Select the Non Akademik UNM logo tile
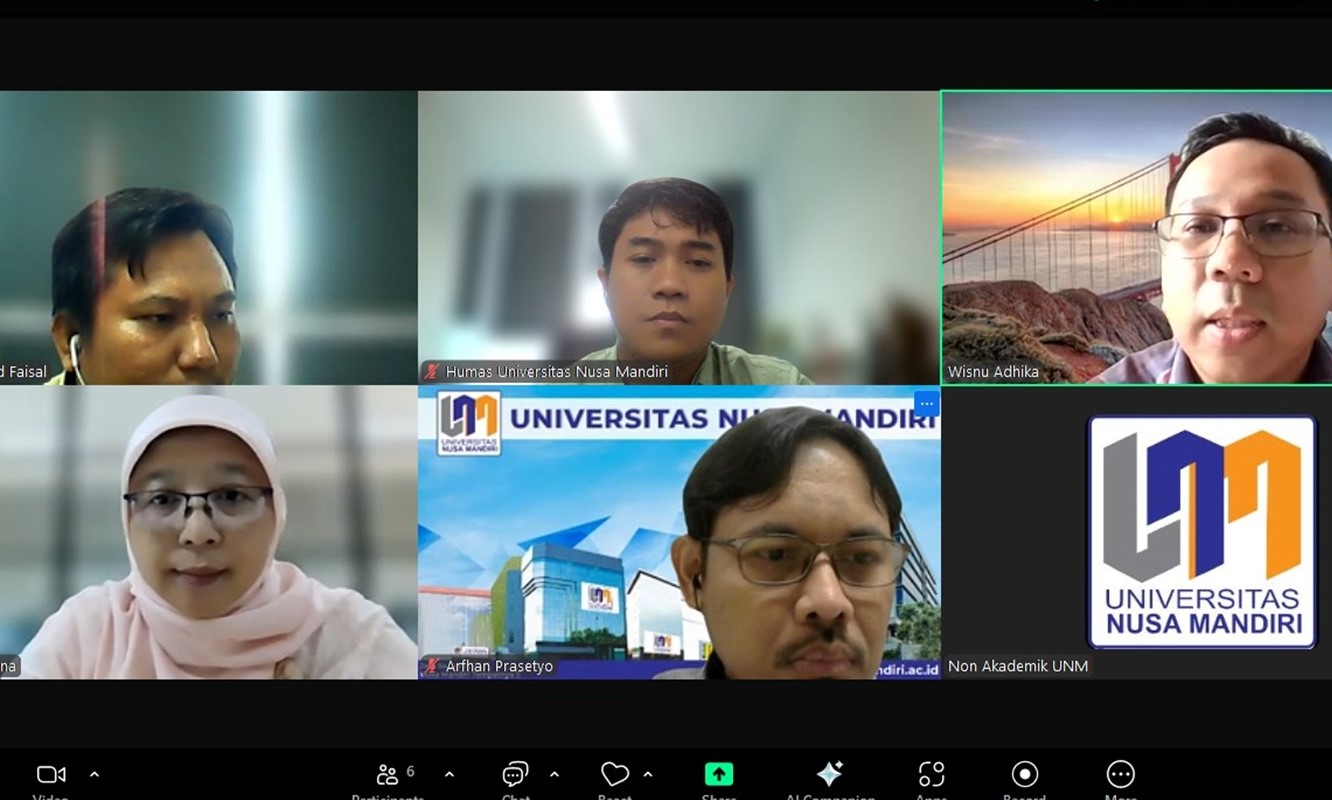Viewport: 1332px width, 800px height. [1136, 533]
